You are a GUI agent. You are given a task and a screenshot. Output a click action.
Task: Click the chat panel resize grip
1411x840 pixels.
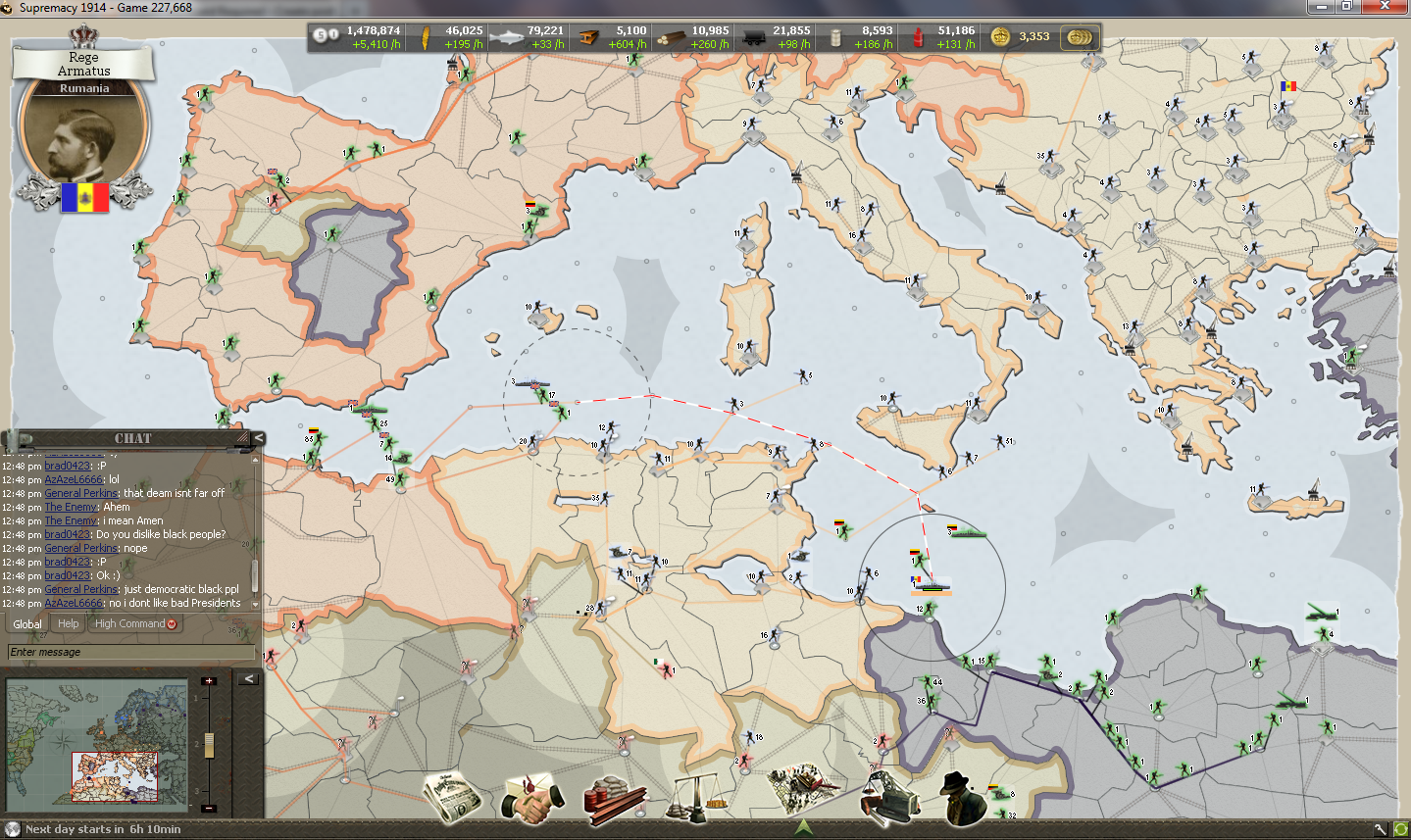coord(241,439)
